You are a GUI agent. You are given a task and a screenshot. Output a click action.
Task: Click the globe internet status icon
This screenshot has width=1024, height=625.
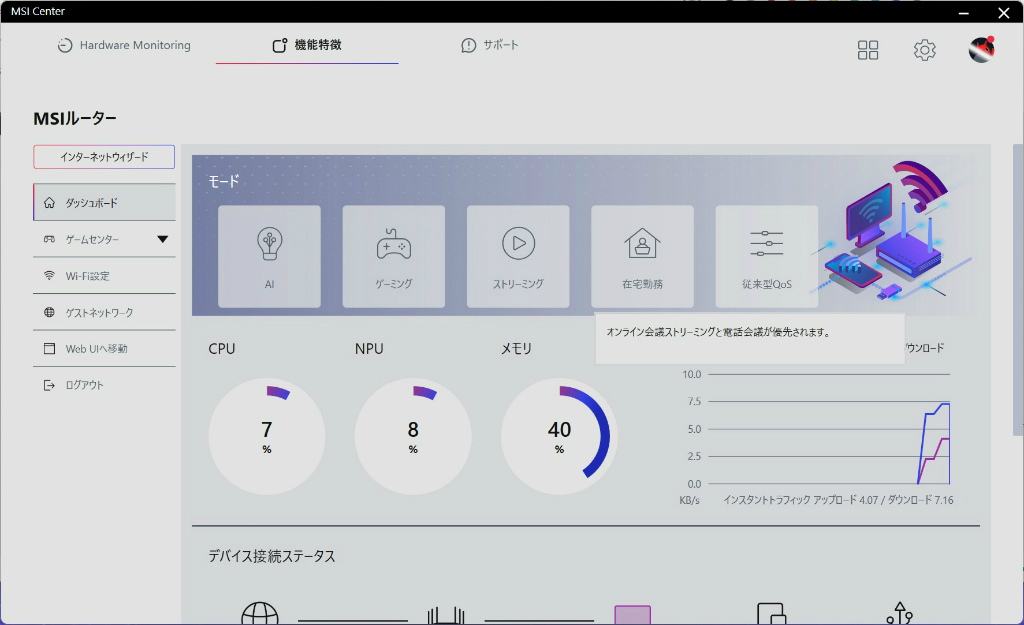coord(260,613)
